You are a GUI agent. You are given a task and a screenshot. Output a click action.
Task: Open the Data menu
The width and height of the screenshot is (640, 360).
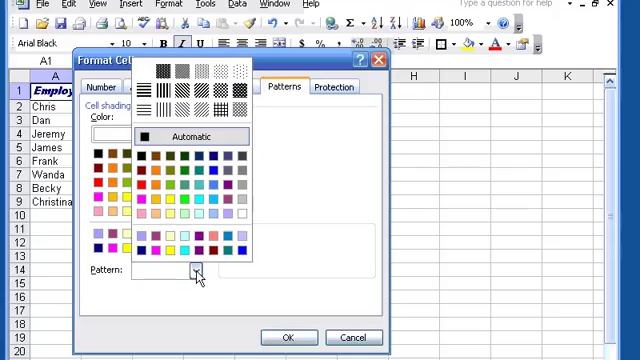pyautogui.click(x=237, y=4)
